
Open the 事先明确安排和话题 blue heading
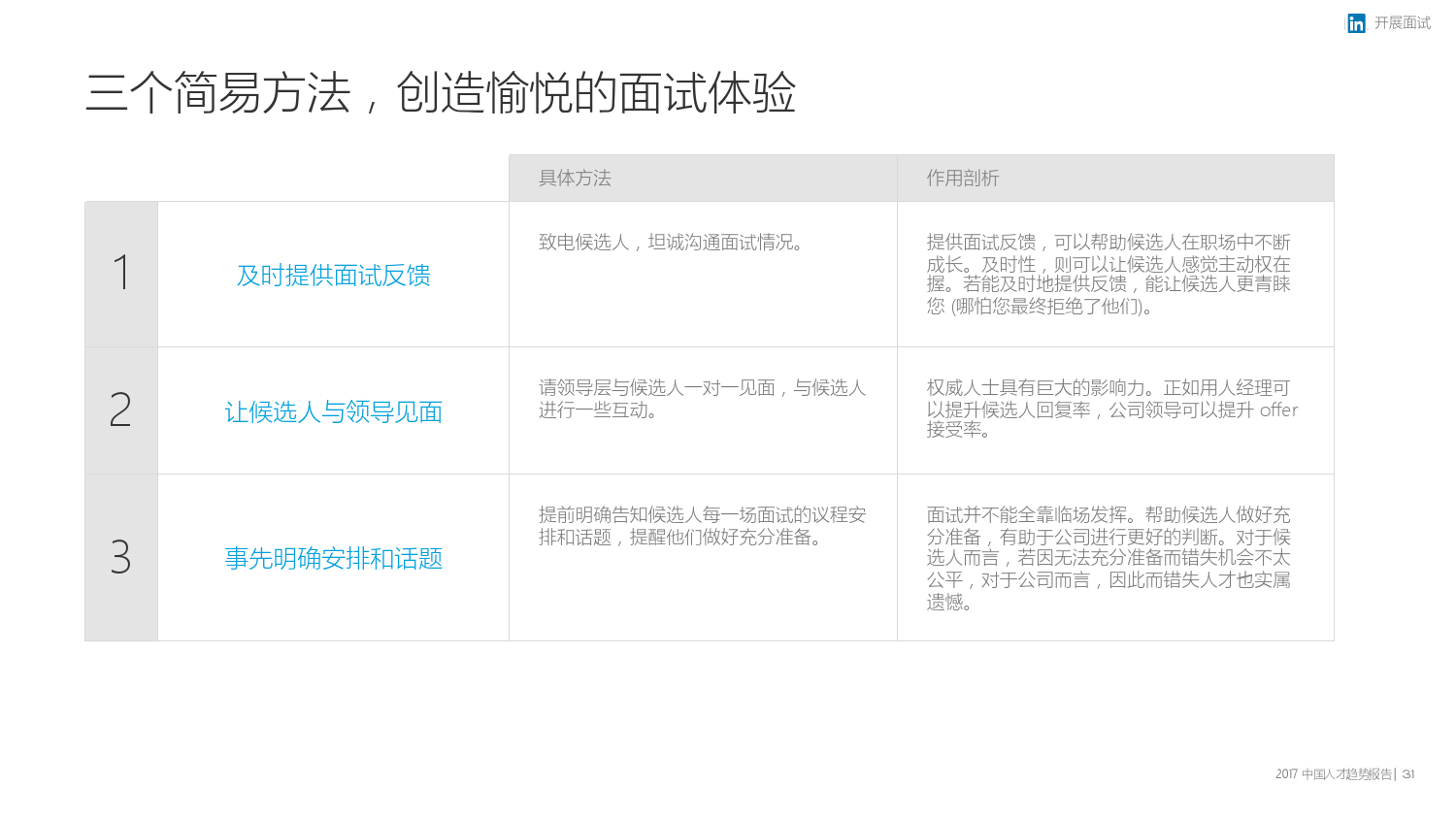point(333,560)
